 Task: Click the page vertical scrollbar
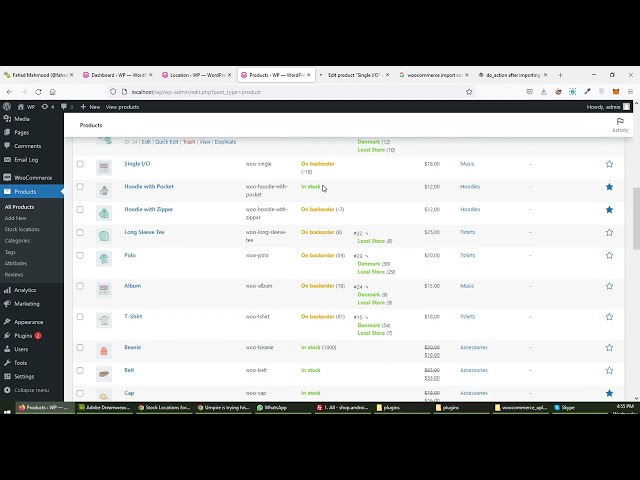point(636,218)
